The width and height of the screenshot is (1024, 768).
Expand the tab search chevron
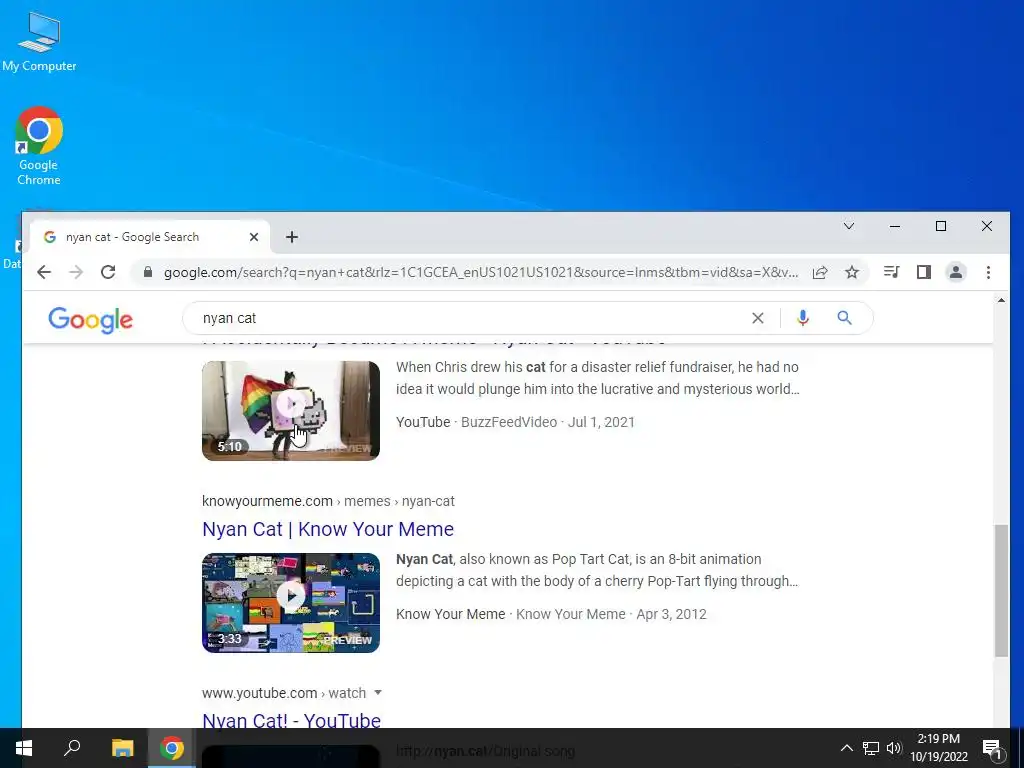849,226
